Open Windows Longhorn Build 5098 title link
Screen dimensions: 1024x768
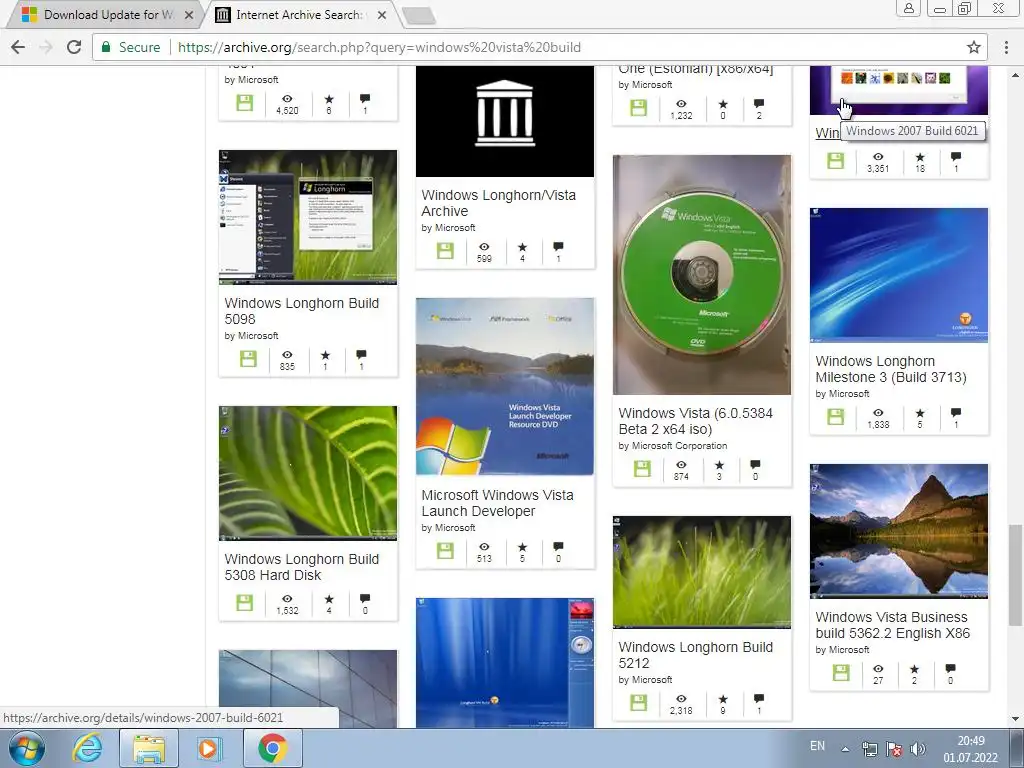pyautogui.click(x=302, y=311)
